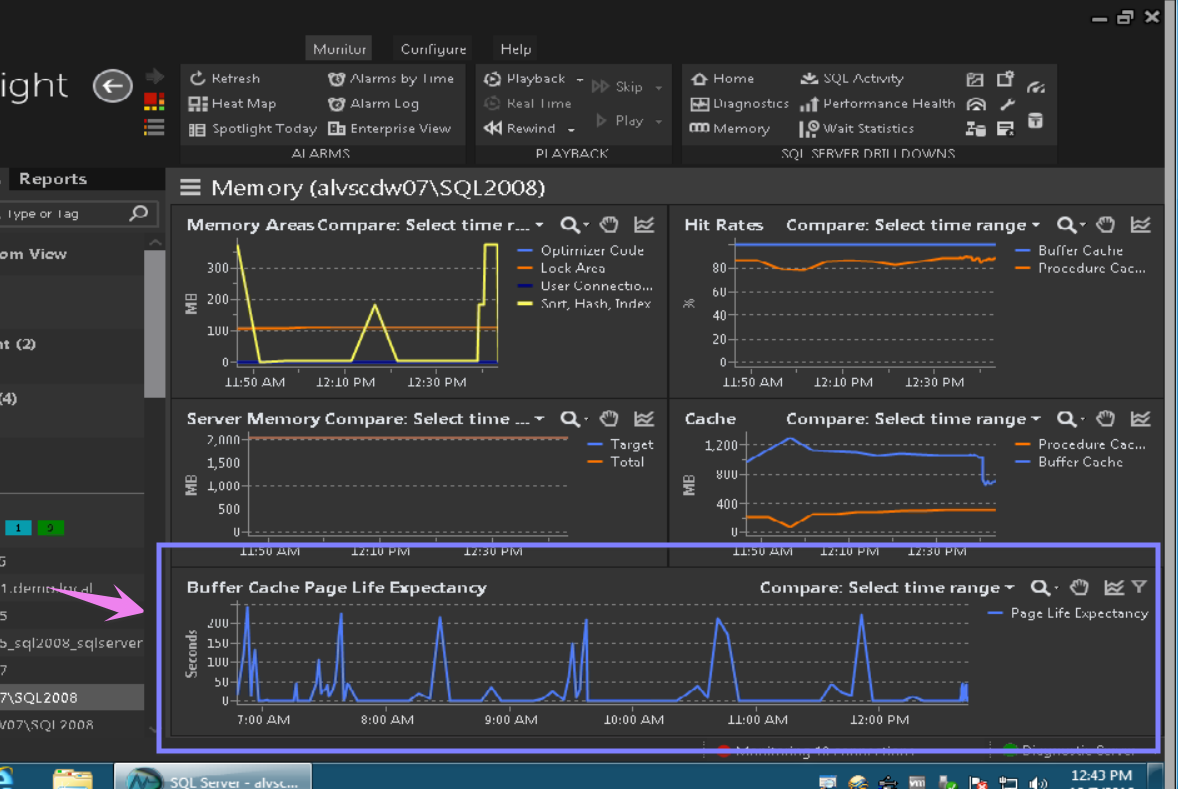The height and width of the screenshot is (789, 1178).
Task: Select the Reports tab in left panel
Action: [53, 179]
